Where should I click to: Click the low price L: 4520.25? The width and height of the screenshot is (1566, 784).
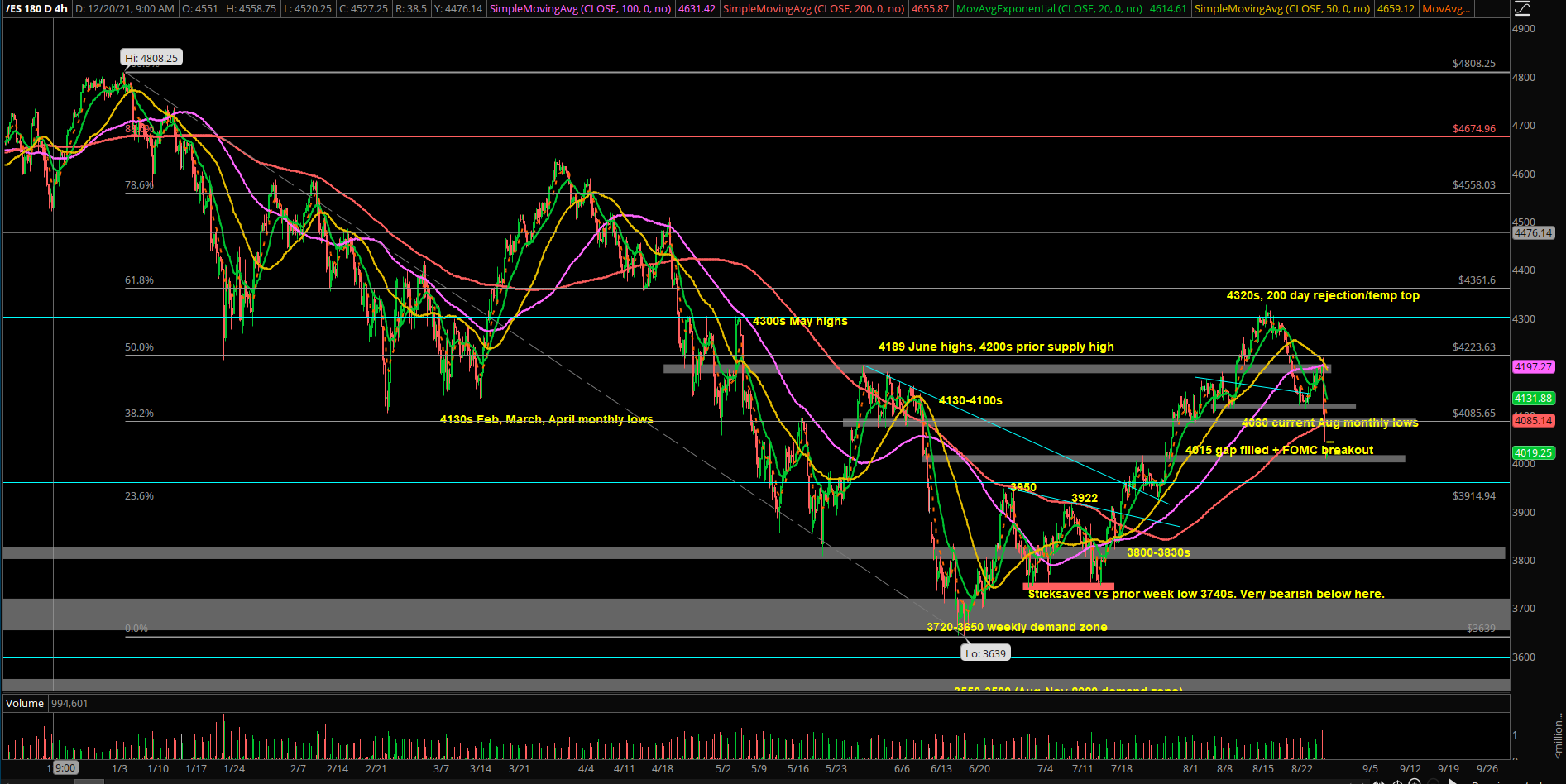point(307,8)
